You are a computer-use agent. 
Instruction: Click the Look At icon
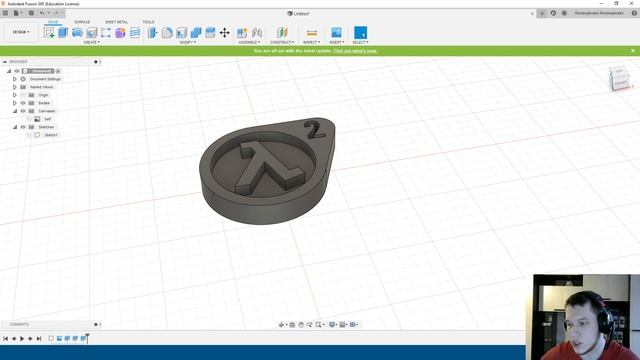click(x=292, y=325)
